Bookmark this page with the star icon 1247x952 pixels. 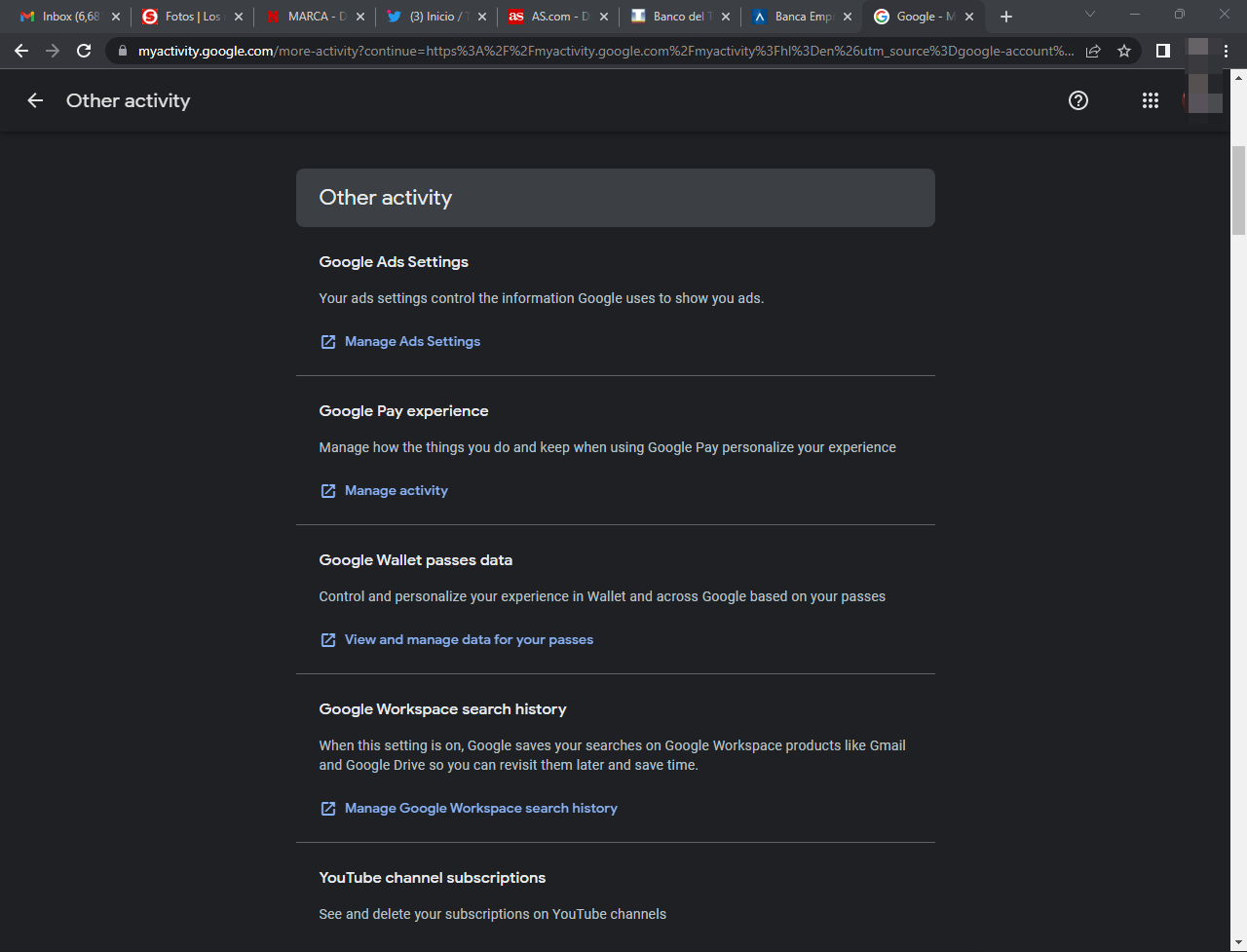click(x=1123, y=51)
